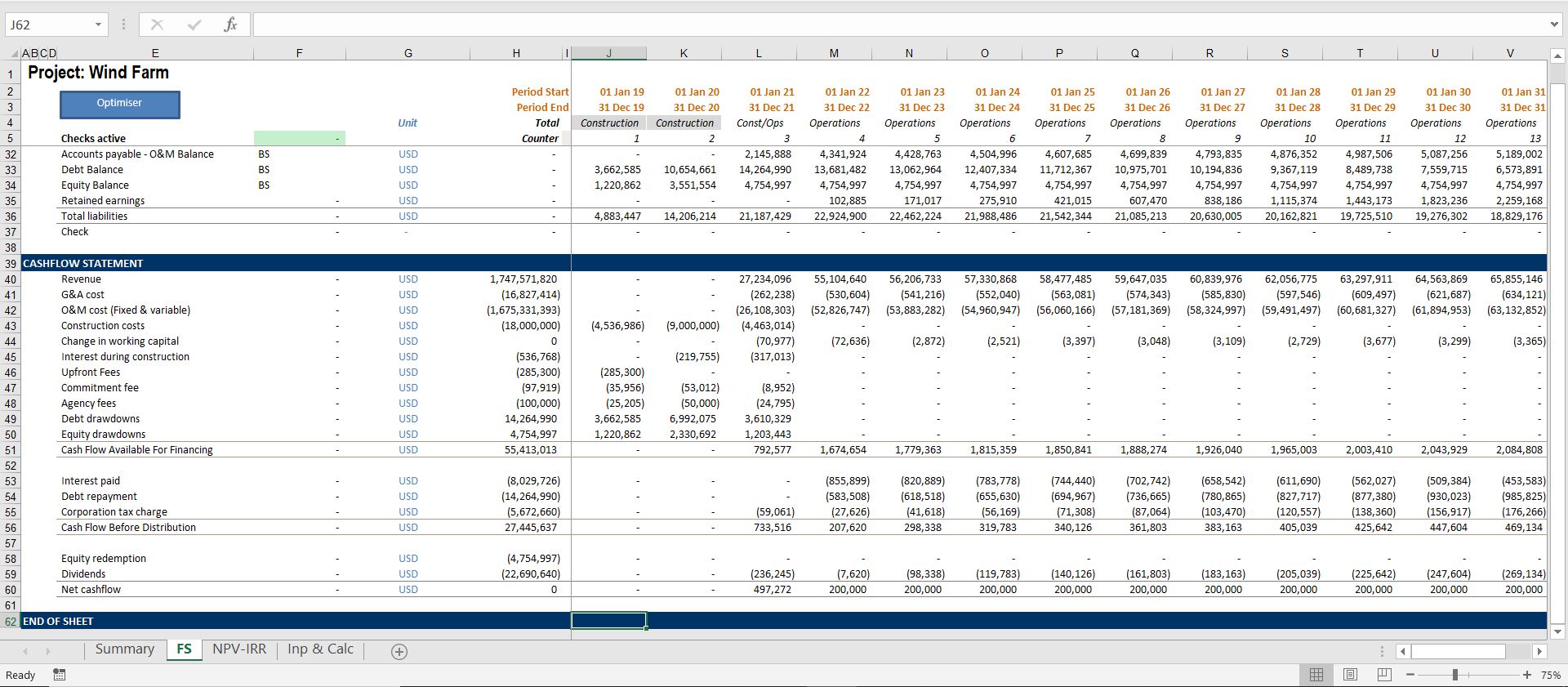The height and width of the screenshot is (687, 1568).
Task: Switch to Page Break Preview icon
Action: click(1383, 675)
